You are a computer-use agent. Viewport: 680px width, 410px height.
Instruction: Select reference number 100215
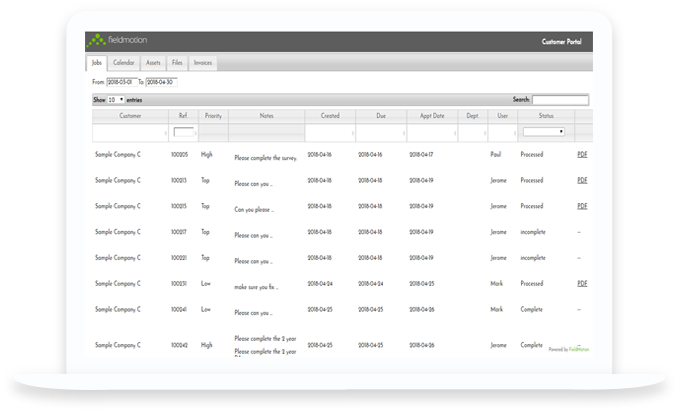[179, 206]
